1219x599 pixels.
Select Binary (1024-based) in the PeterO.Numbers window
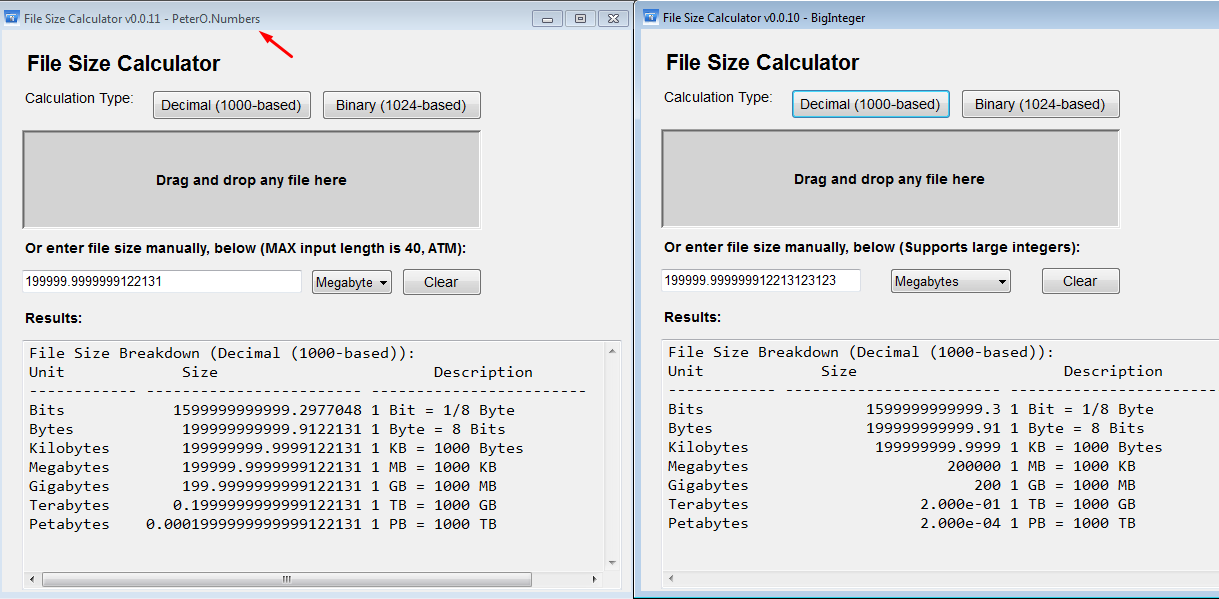pyautogui.click(x=401, y=105)
